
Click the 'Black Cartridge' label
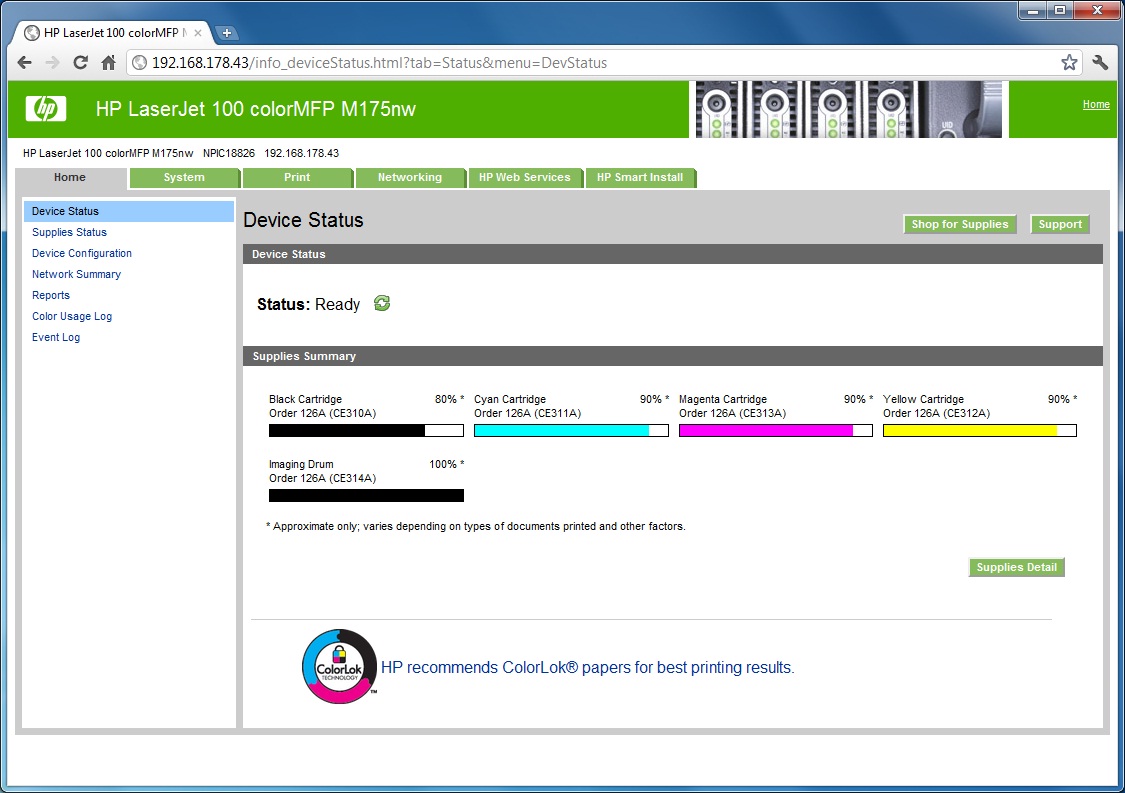tap(305, 399)
